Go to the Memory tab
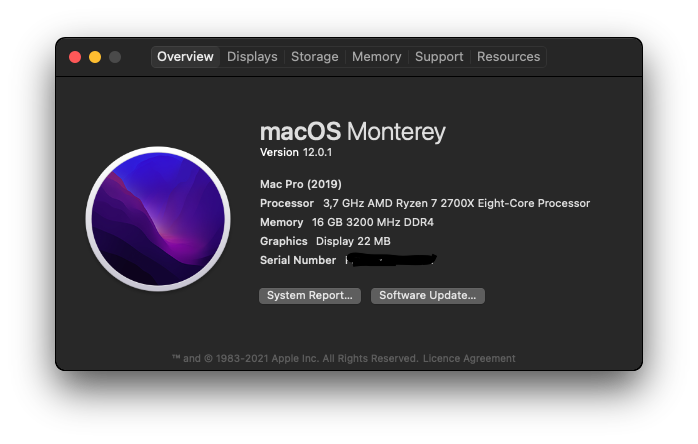This screenshot has width=698, height=444. click(376, 57)
